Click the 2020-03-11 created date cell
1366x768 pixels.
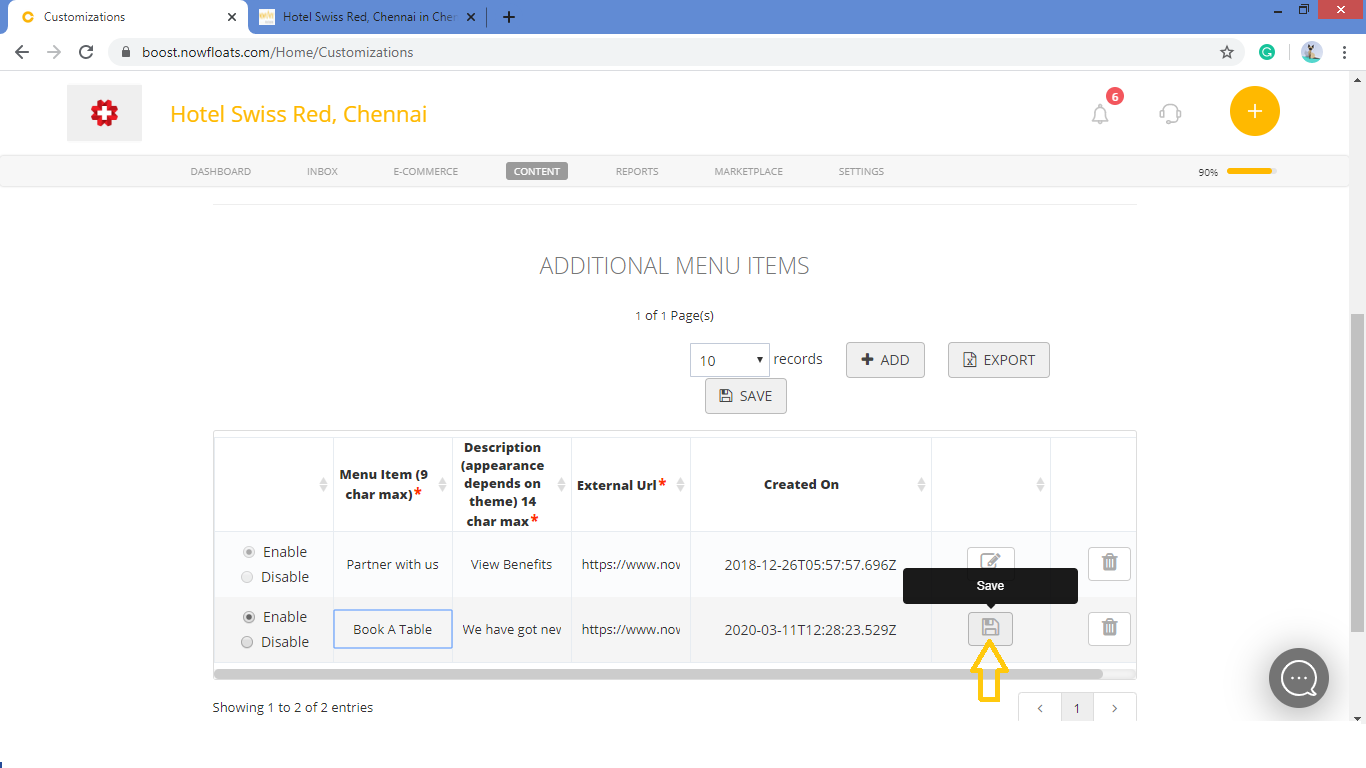click(810, 629)
